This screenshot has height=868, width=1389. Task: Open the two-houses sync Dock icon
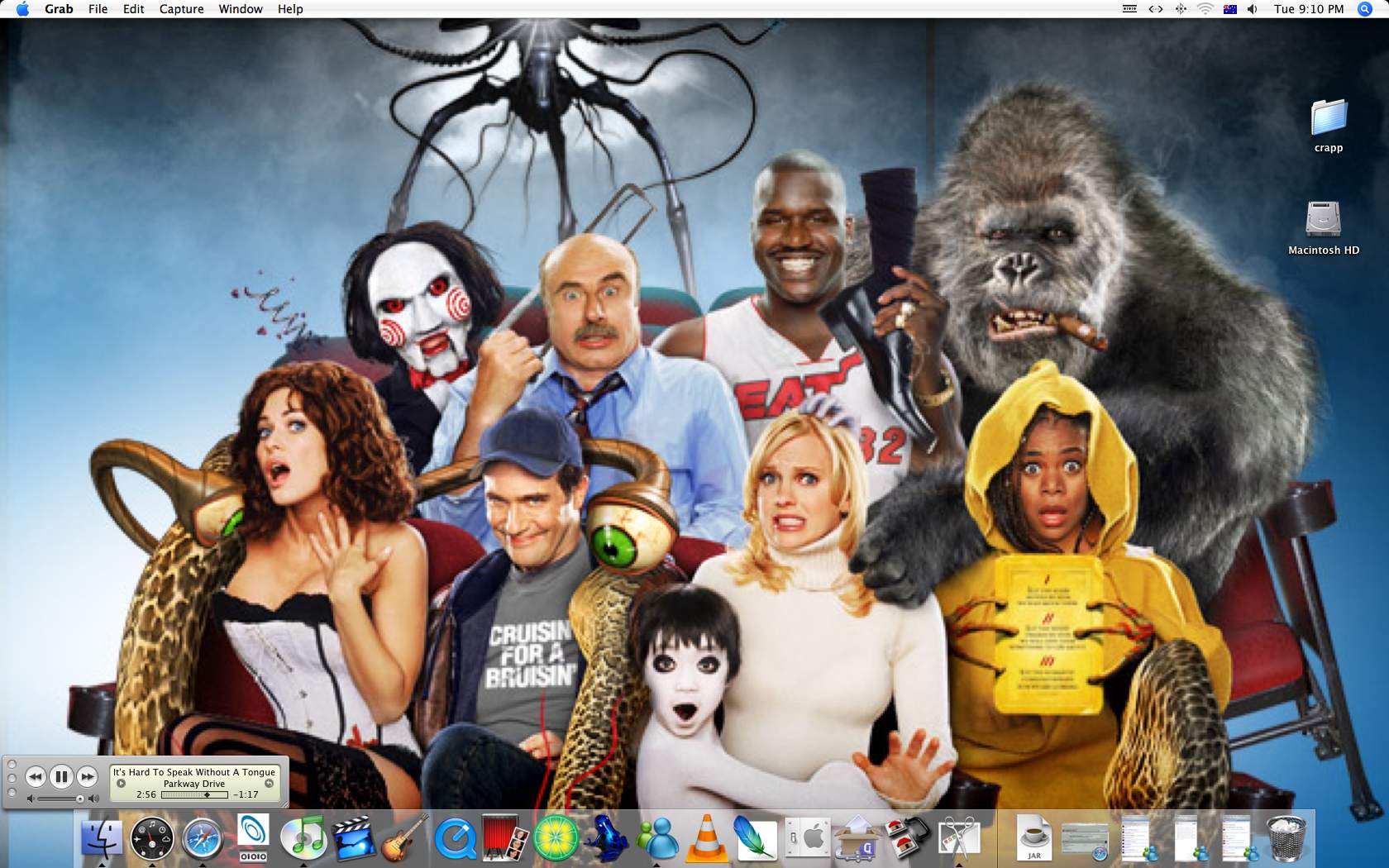click(908, 837)
